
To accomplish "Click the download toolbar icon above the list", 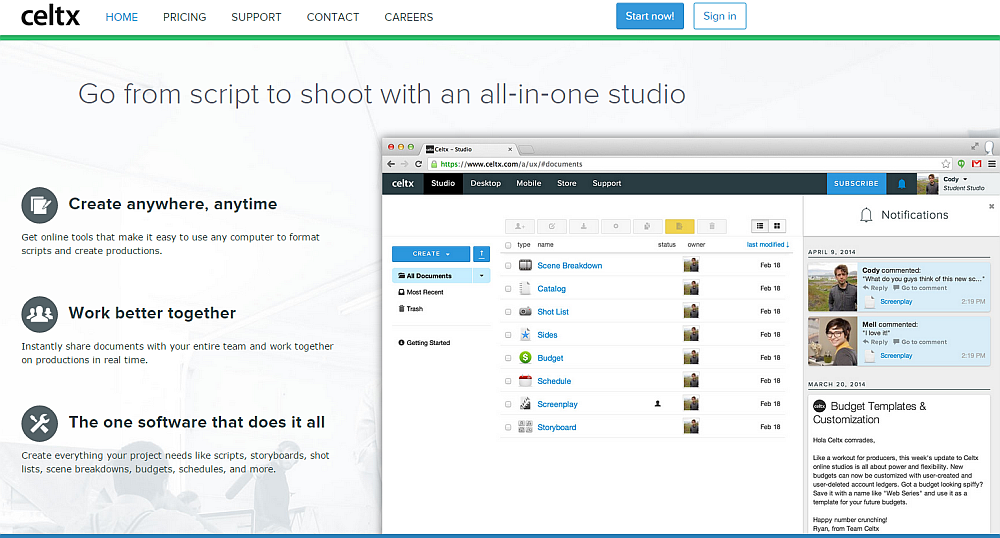I will point(584,226).
